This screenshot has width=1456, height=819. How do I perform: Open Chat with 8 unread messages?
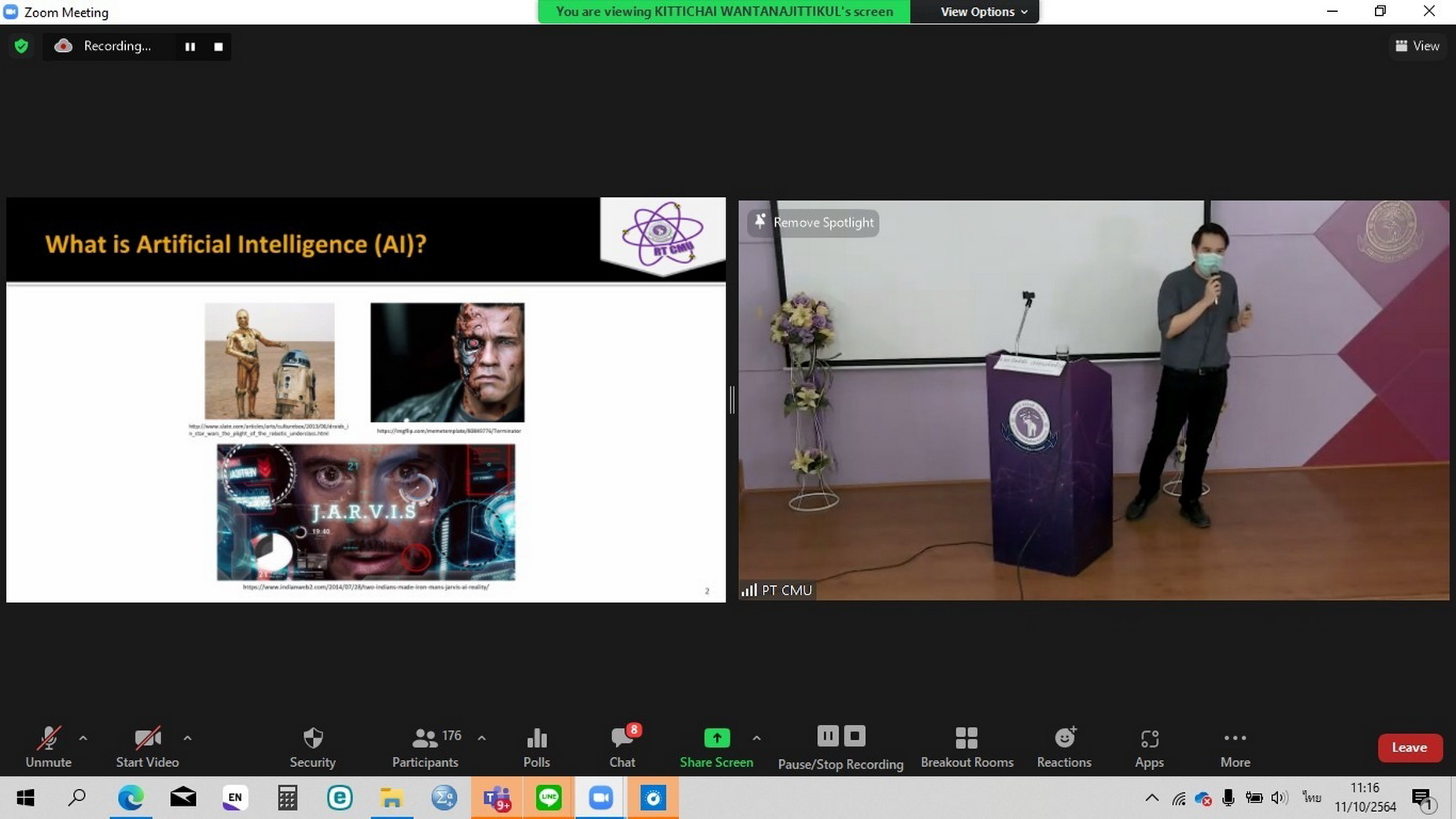point(623,747)
